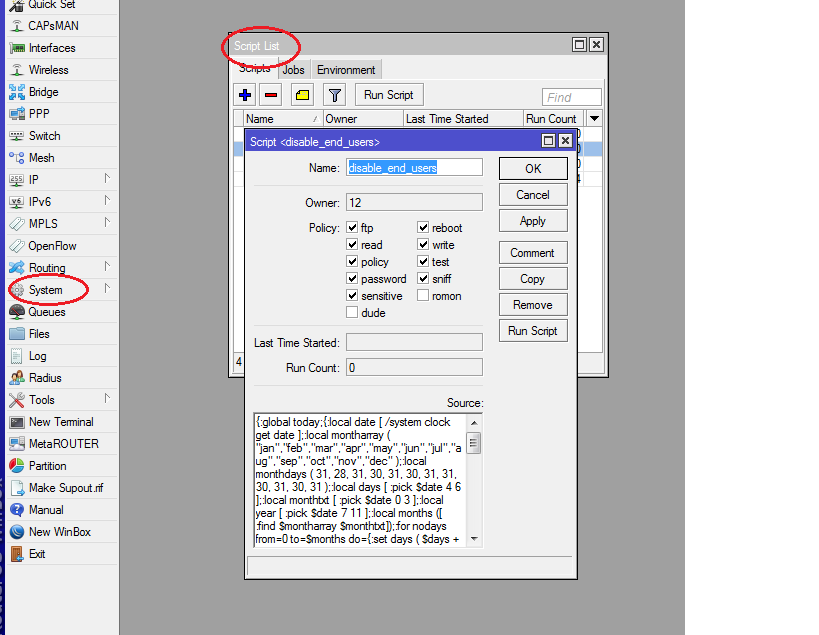Toggle the sniff policy checkbox

[x=424, y=278]
